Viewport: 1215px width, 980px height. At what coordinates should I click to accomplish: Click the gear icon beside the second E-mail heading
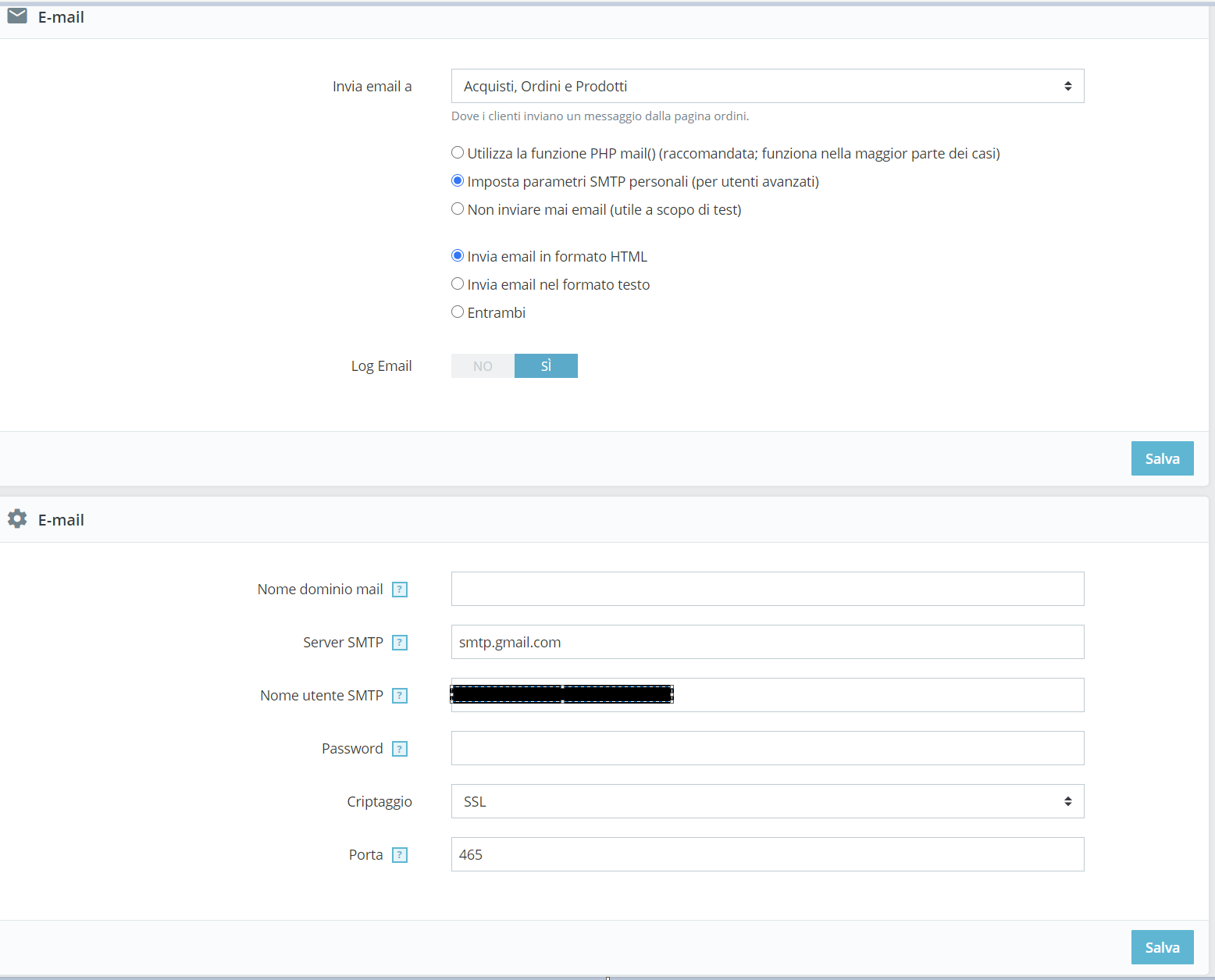click(x=17, y=519)
